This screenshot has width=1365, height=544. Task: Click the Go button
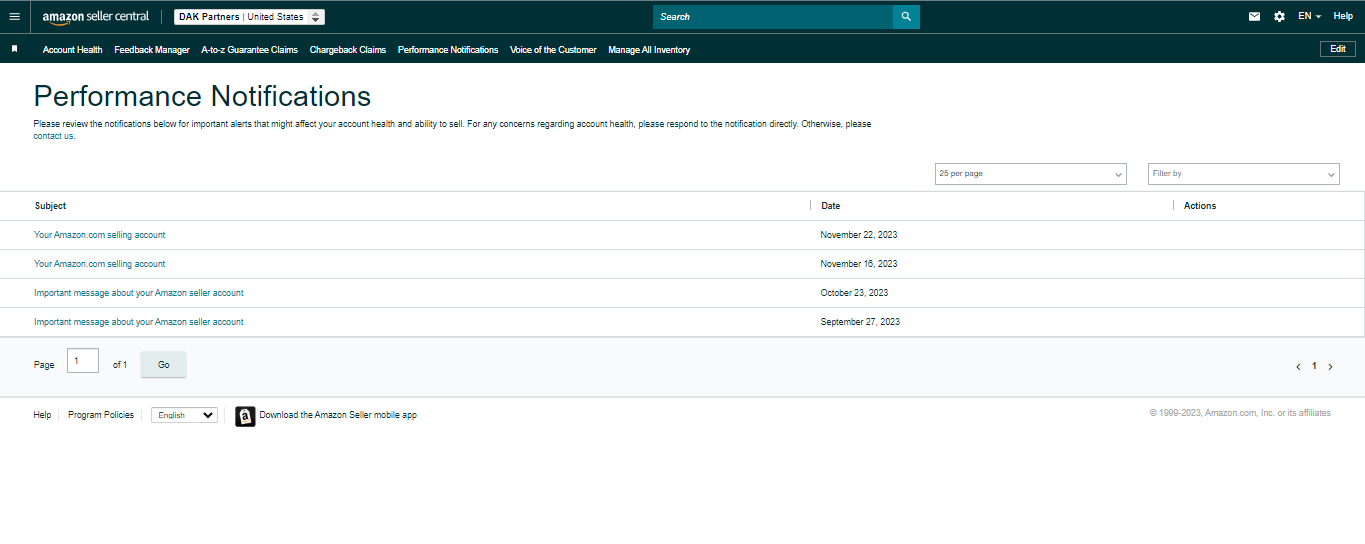[x=164, y=365]
